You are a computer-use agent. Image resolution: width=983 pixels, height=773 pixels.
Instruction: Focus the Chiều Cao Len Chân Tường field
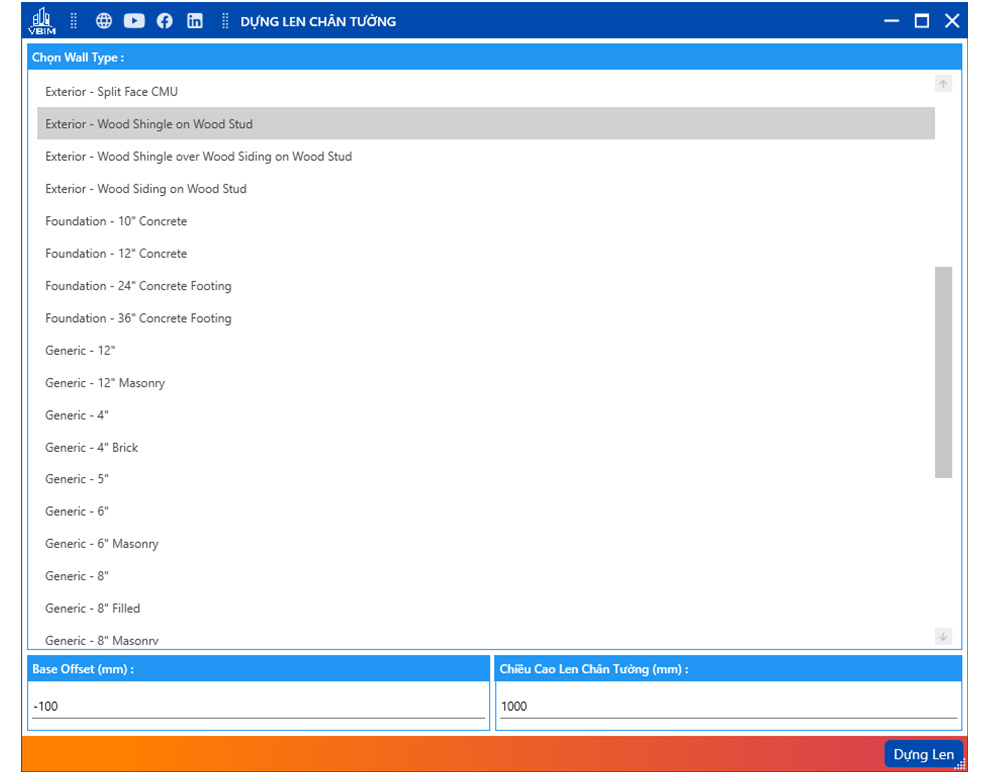click(x=727, y=706)
